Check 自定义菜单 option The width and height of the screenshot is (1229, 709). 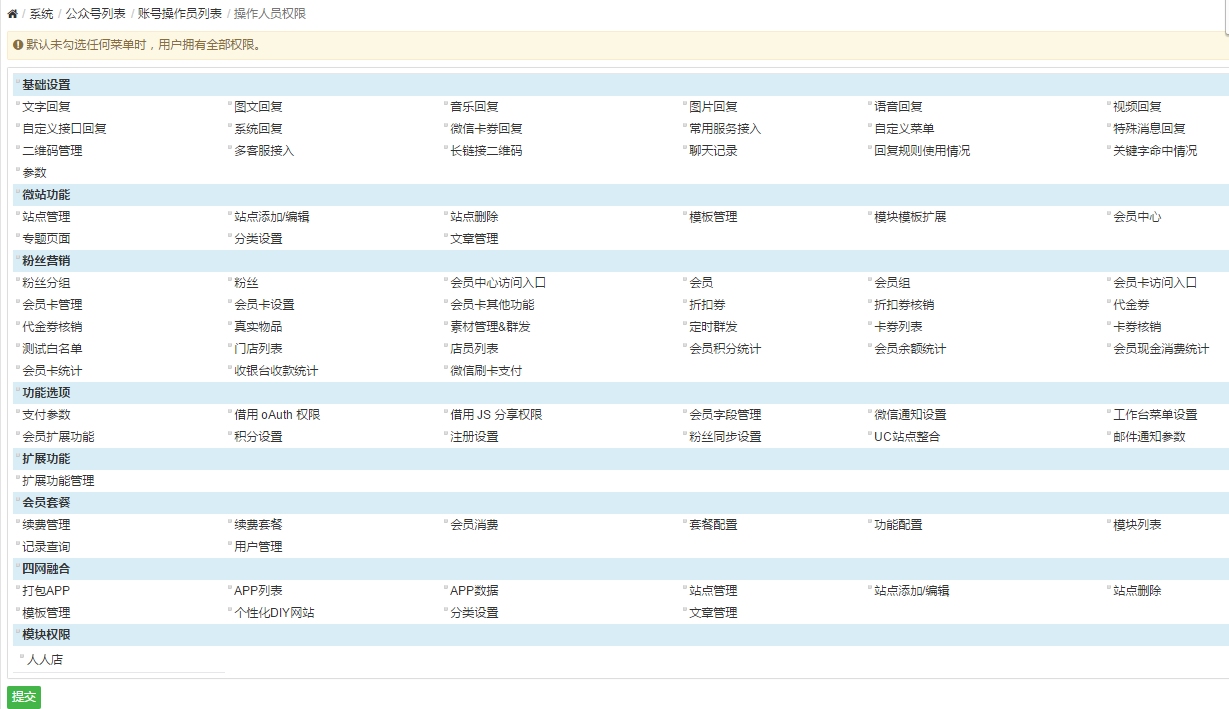[x=869, y=126]
